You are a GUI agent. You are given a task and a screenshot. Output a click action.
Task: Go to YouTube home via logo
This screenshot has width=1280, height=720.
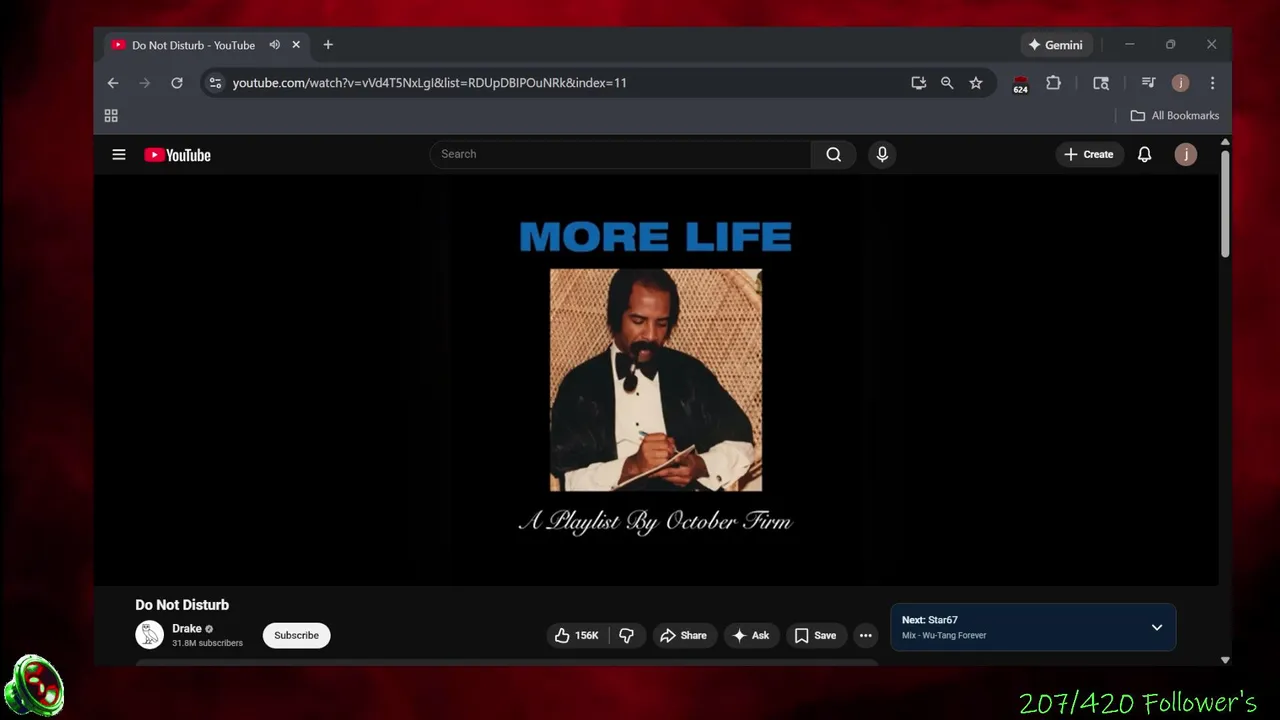coord(177,155)
